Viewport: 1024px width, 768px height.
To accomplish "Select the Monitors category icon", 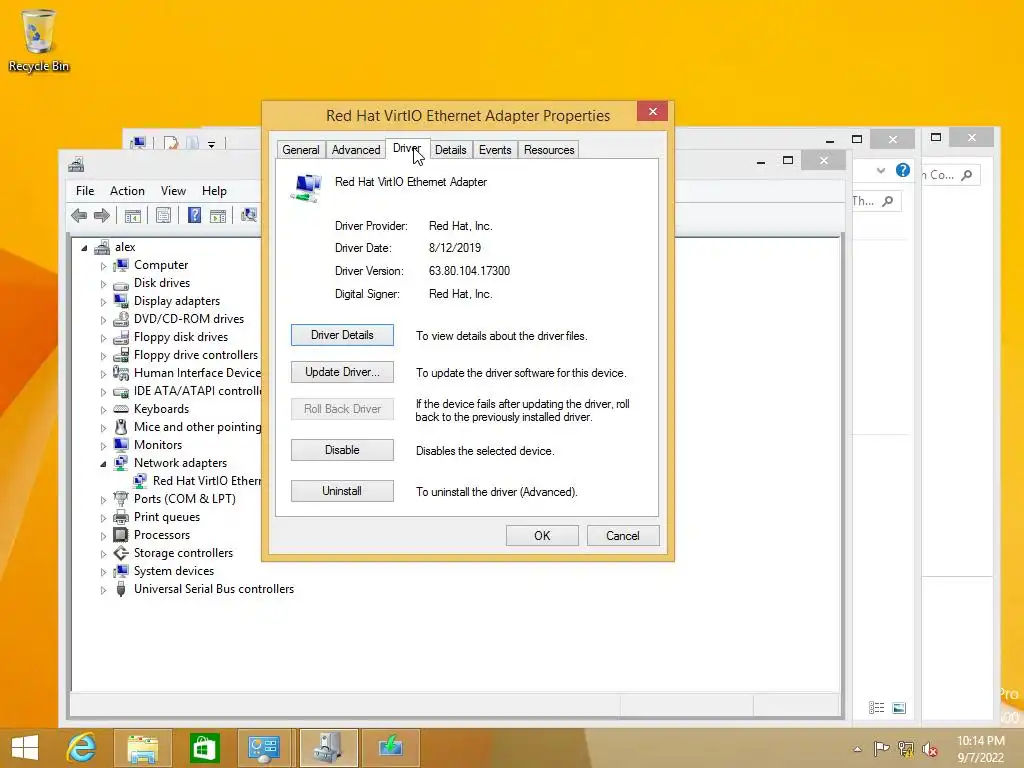I will point(121,445).
